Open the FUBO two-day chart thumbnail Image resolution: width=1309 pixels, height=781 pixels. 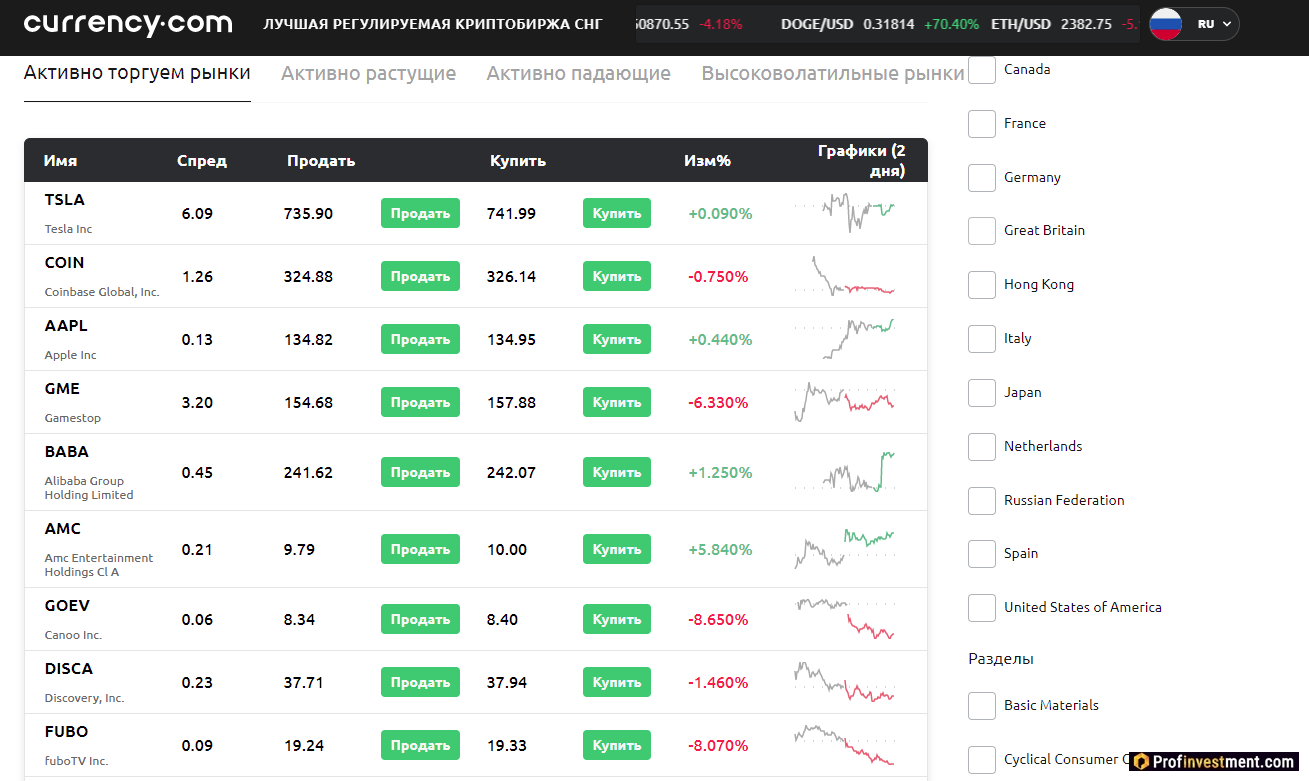[845, 745]
